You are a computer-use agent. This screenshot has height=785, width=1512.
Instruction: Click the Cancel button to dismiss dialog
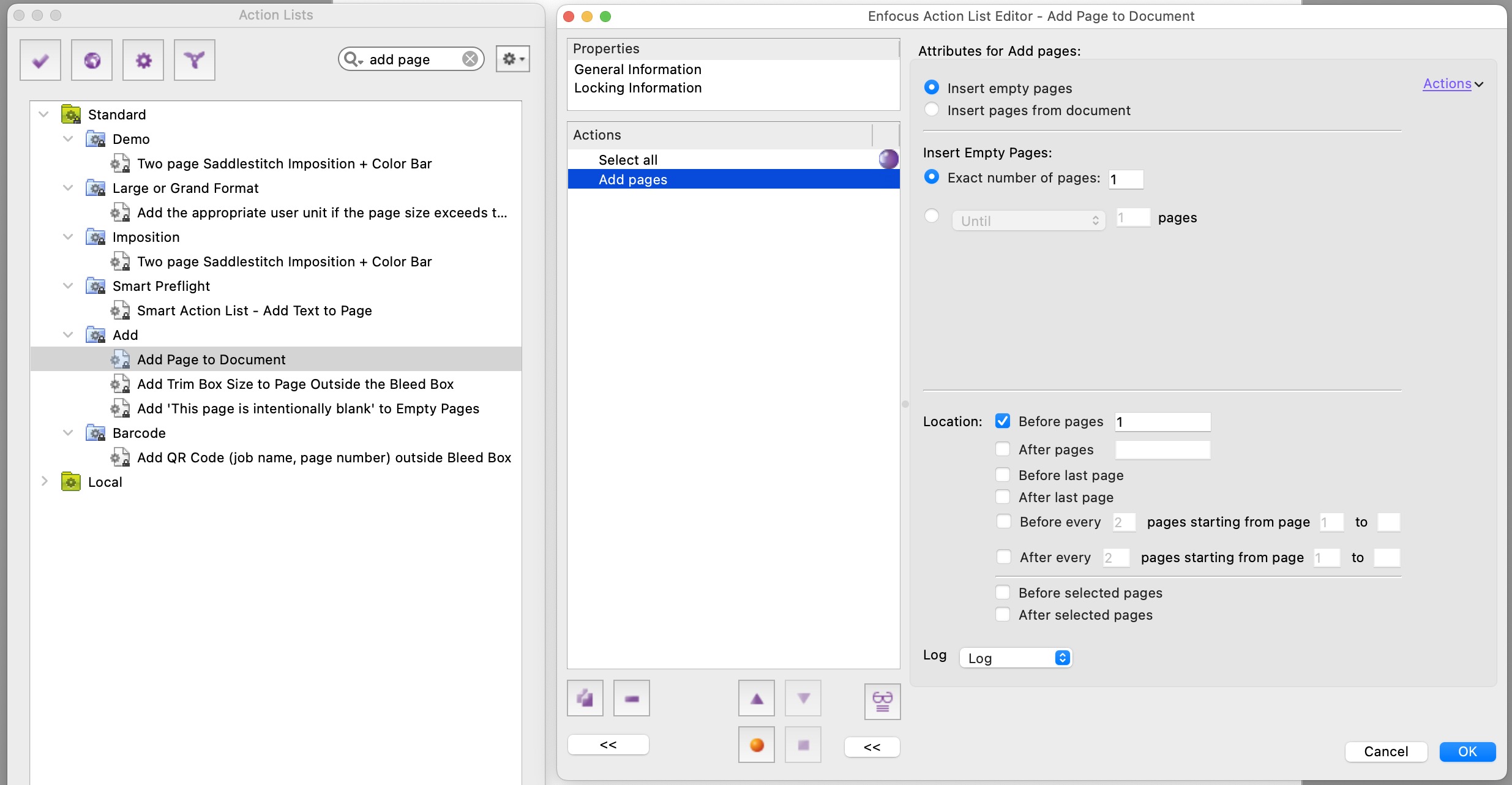tap(1385, 752)
